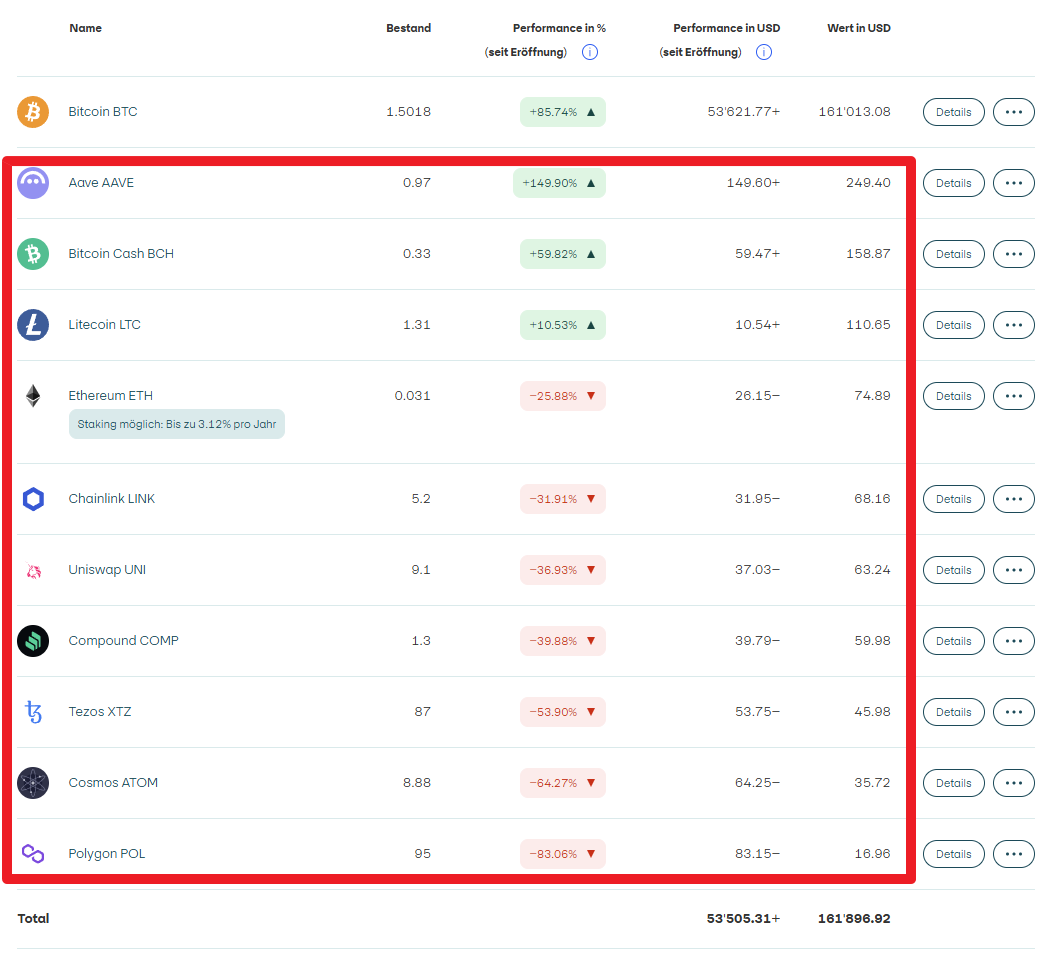Screen dimensions: 1057x962
Task: Click the Litecoin LTC icon
Action: [x=33, y=325]
